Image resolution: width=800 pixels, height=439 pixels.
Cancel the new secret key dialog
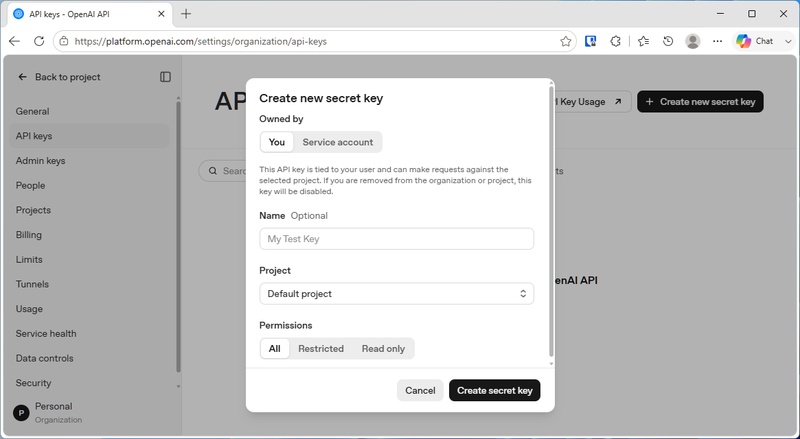pos(420,391)
